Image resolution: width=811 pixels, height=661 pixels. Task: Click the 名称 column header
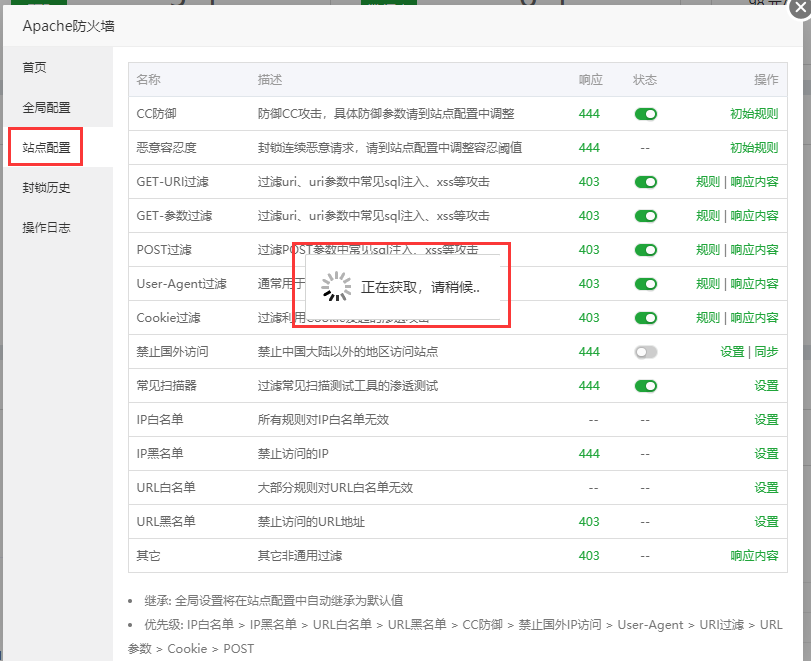148,80
